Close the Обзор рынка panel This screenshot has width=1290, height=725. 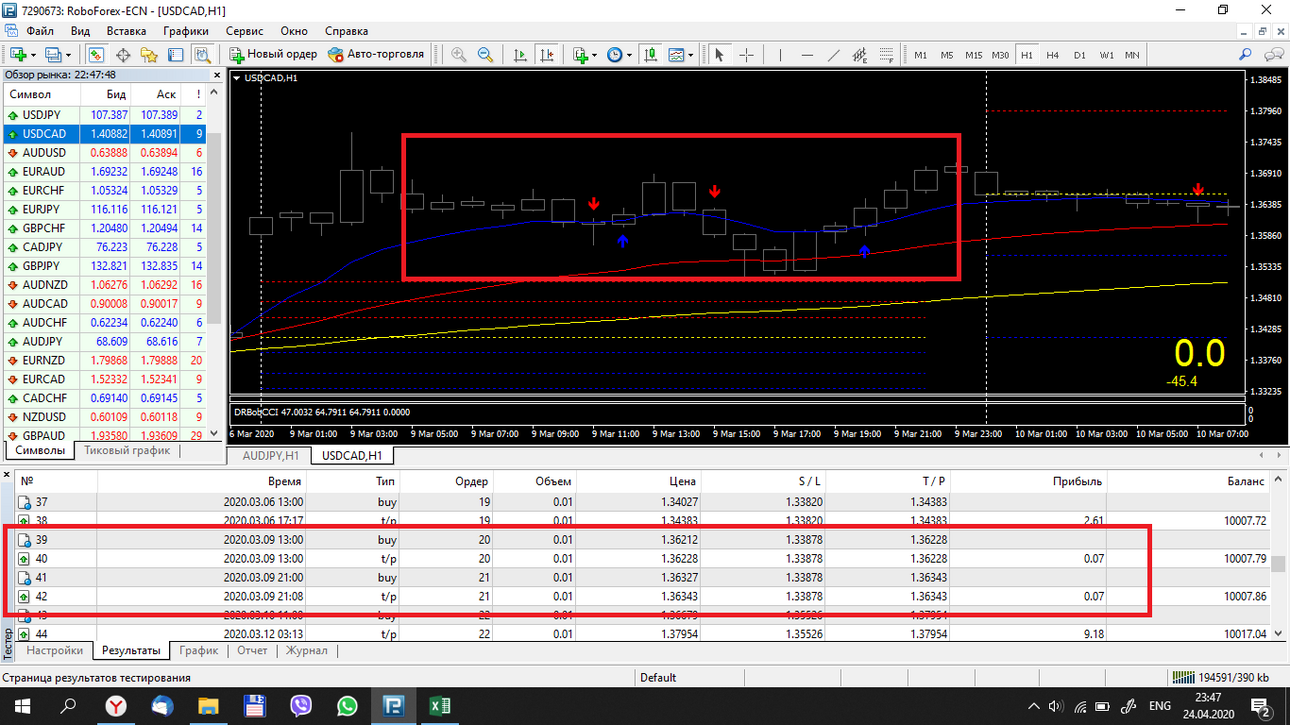point(218,75)
